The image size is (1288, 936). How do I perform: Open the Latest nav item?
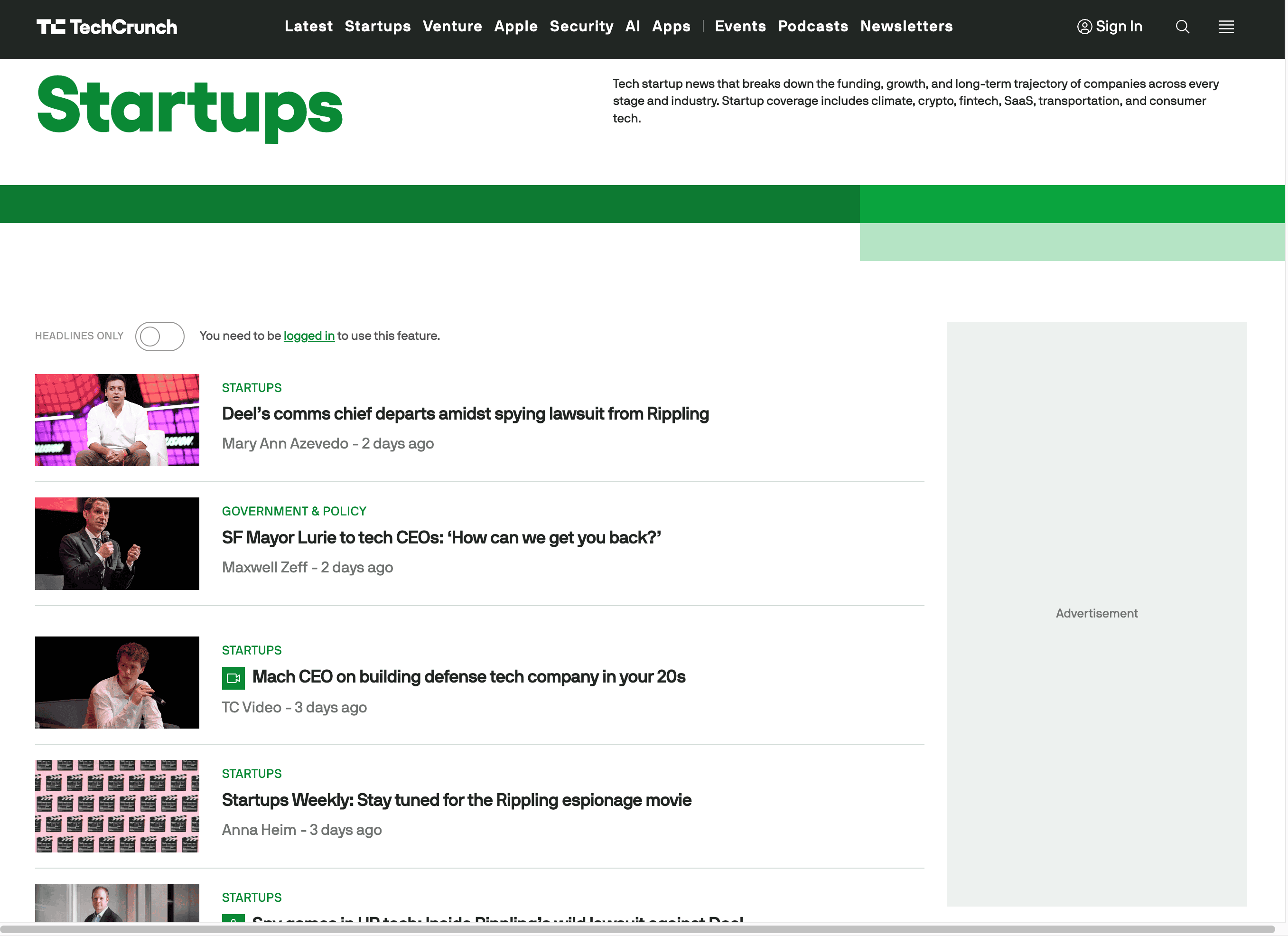tap(308, 26)
